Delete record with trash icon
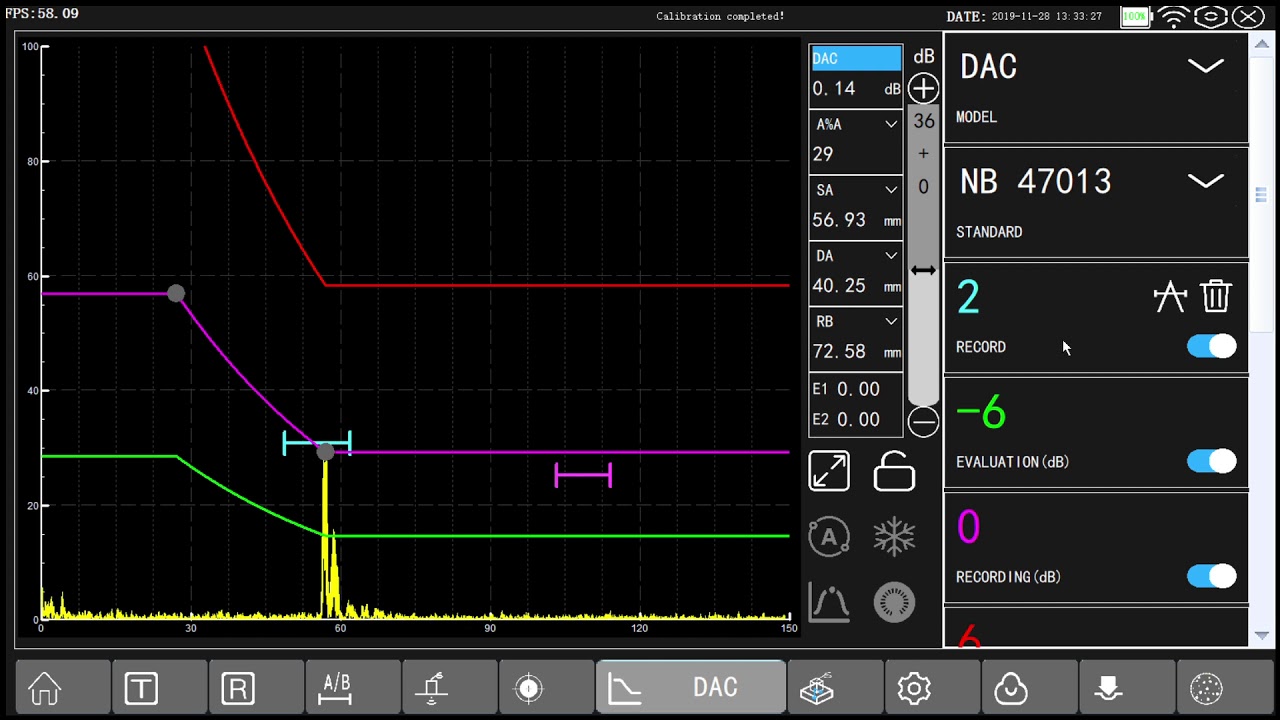Image resolution: width=1280 pixels, height=720 pixels. pyautogui.click(x=1216, y=296)
